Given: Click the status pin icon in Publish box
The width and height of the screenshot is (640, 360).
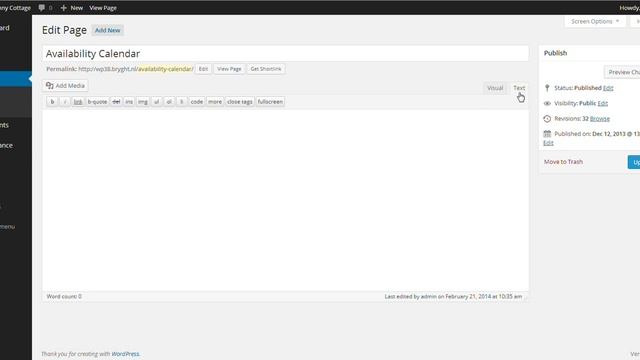Looking at the screenshot, I should coord(547,88).
